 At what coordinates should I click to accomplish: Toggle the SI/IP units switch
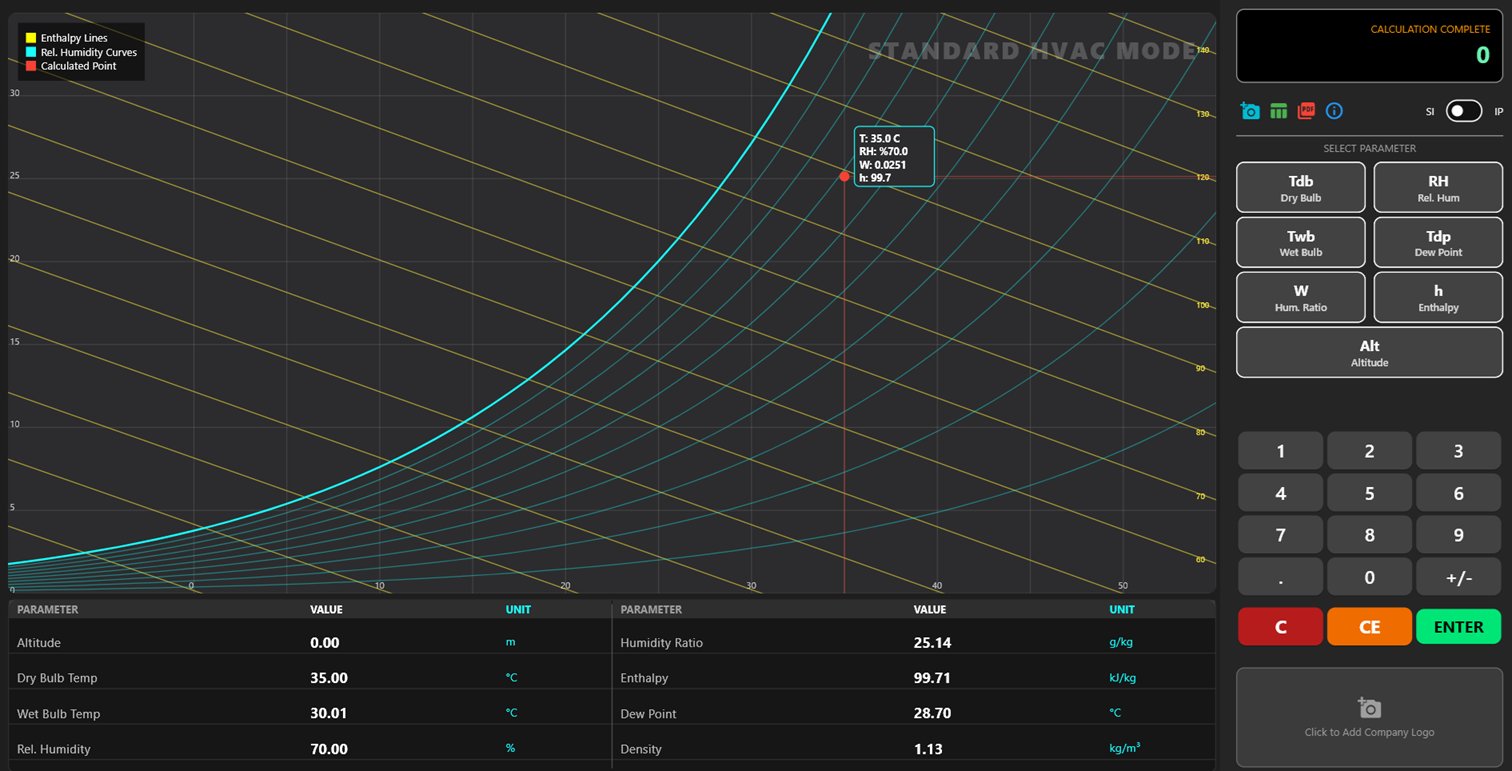(x=1463, y=111)
